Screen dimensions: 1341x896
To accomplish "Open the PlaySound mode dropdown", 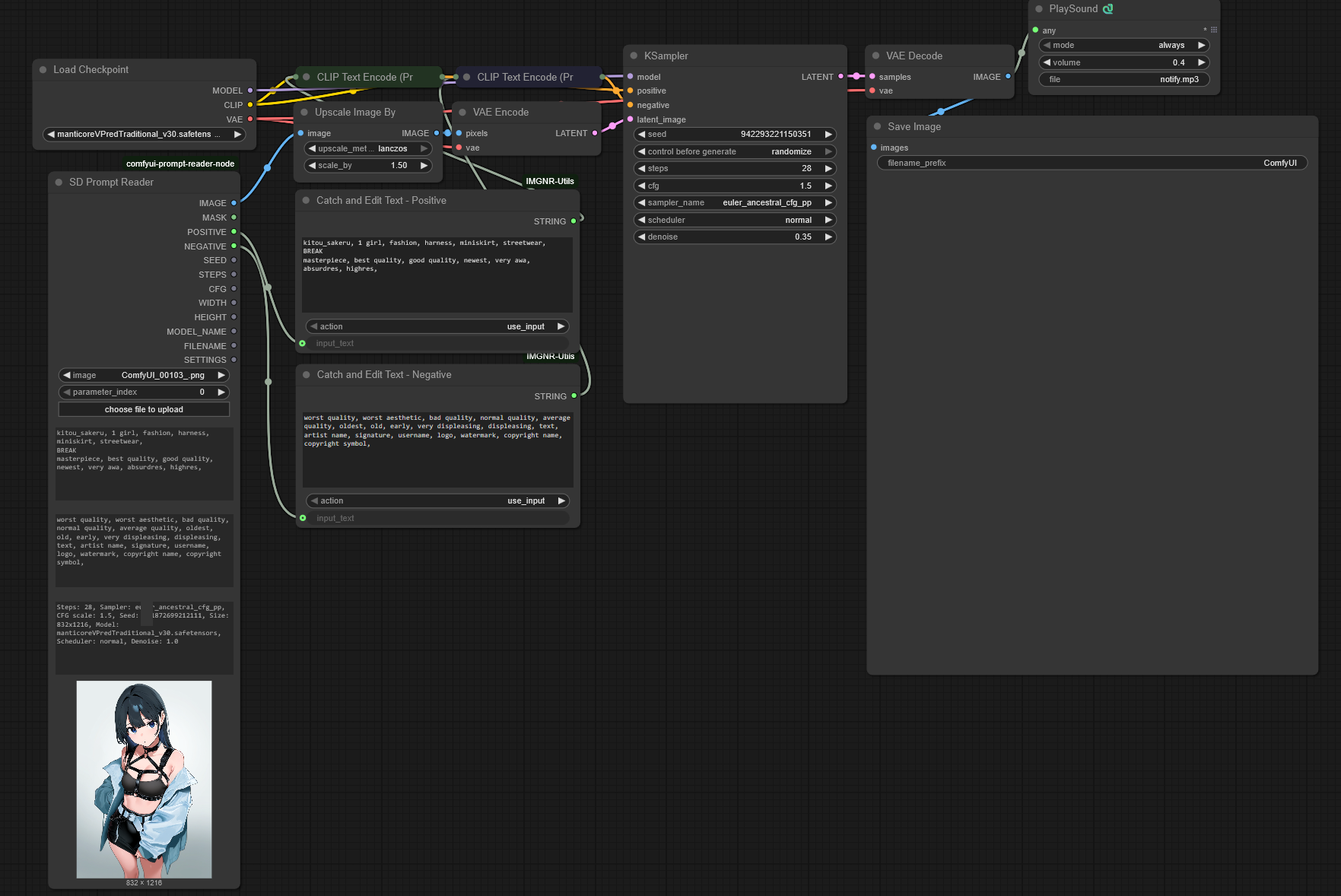I will [x=1124, y=45].
